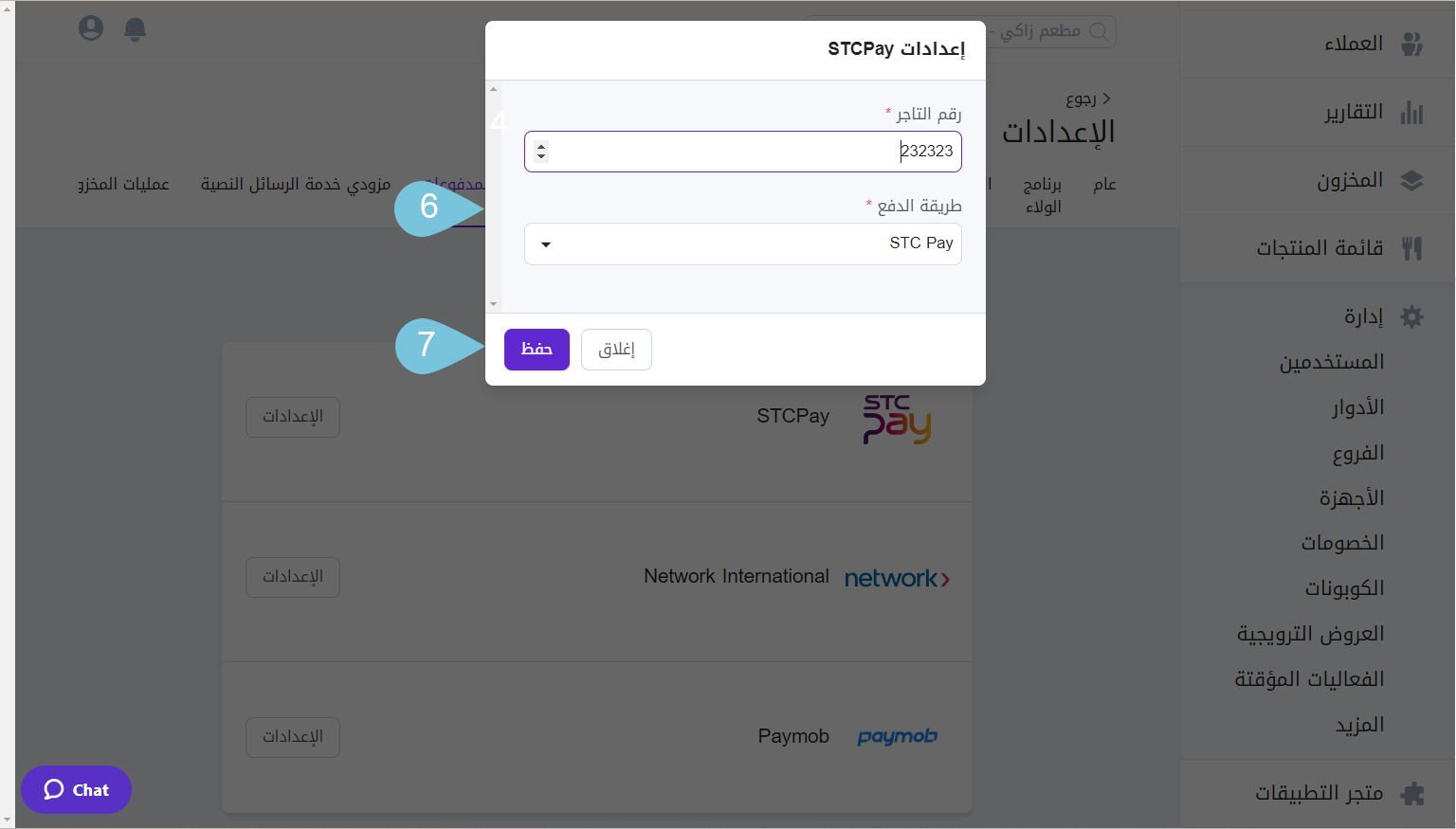Open the notifications bell icon
The height and width of the screenshot is (829, 1456).
pyautogui.click(x=135, y=28)
